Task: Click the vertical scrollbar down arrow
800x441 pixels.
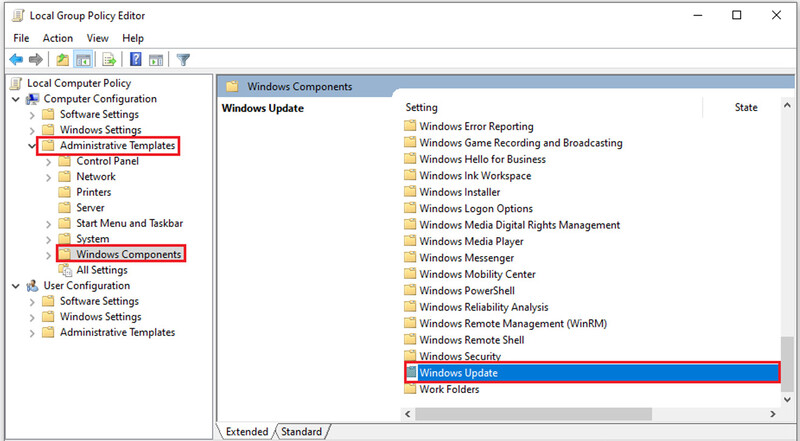Action: 787,400
